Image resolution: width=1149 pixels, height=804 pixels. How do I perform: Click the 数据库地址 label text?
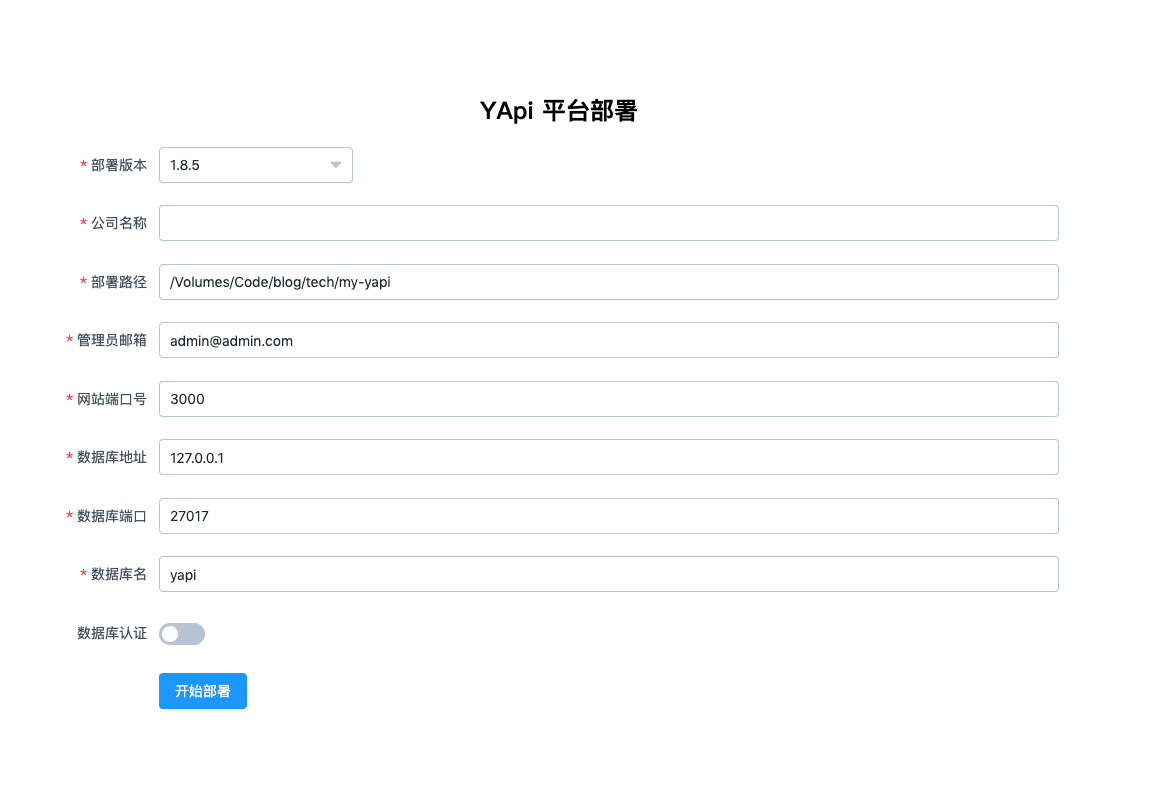[x=111, y=457]
